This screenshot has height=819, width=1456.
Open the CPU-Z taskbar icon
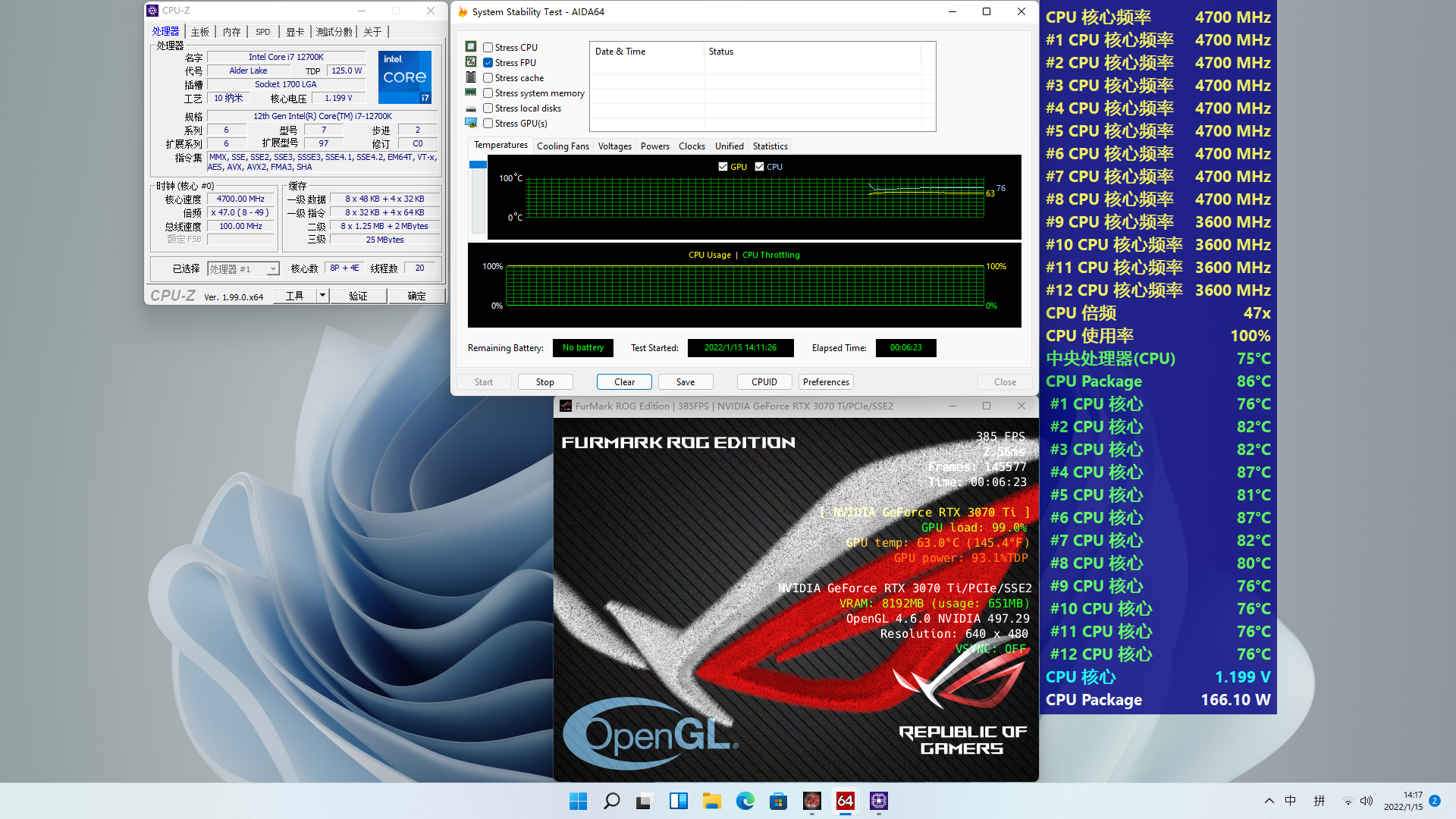pos(878,801)
